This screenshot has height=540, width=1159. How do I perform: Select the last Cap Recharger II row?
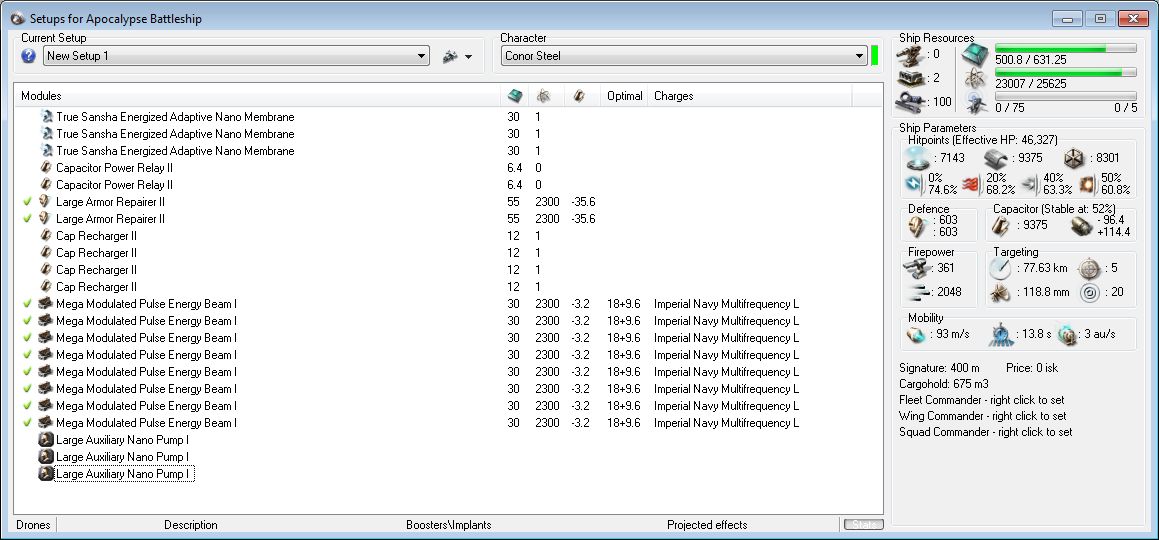click(88, 287)
